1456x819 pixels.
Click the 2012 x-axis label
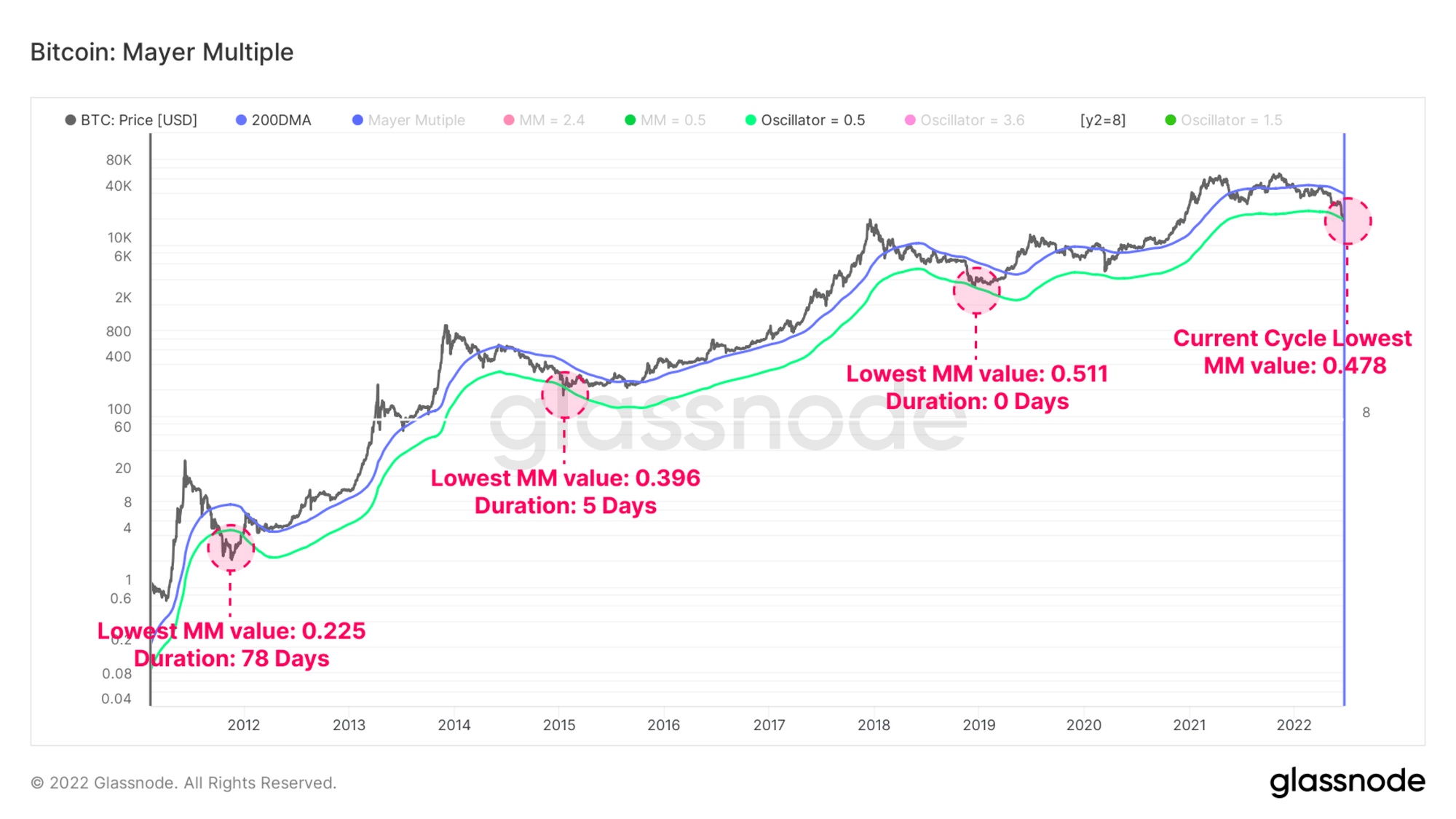tap(244, 725)
